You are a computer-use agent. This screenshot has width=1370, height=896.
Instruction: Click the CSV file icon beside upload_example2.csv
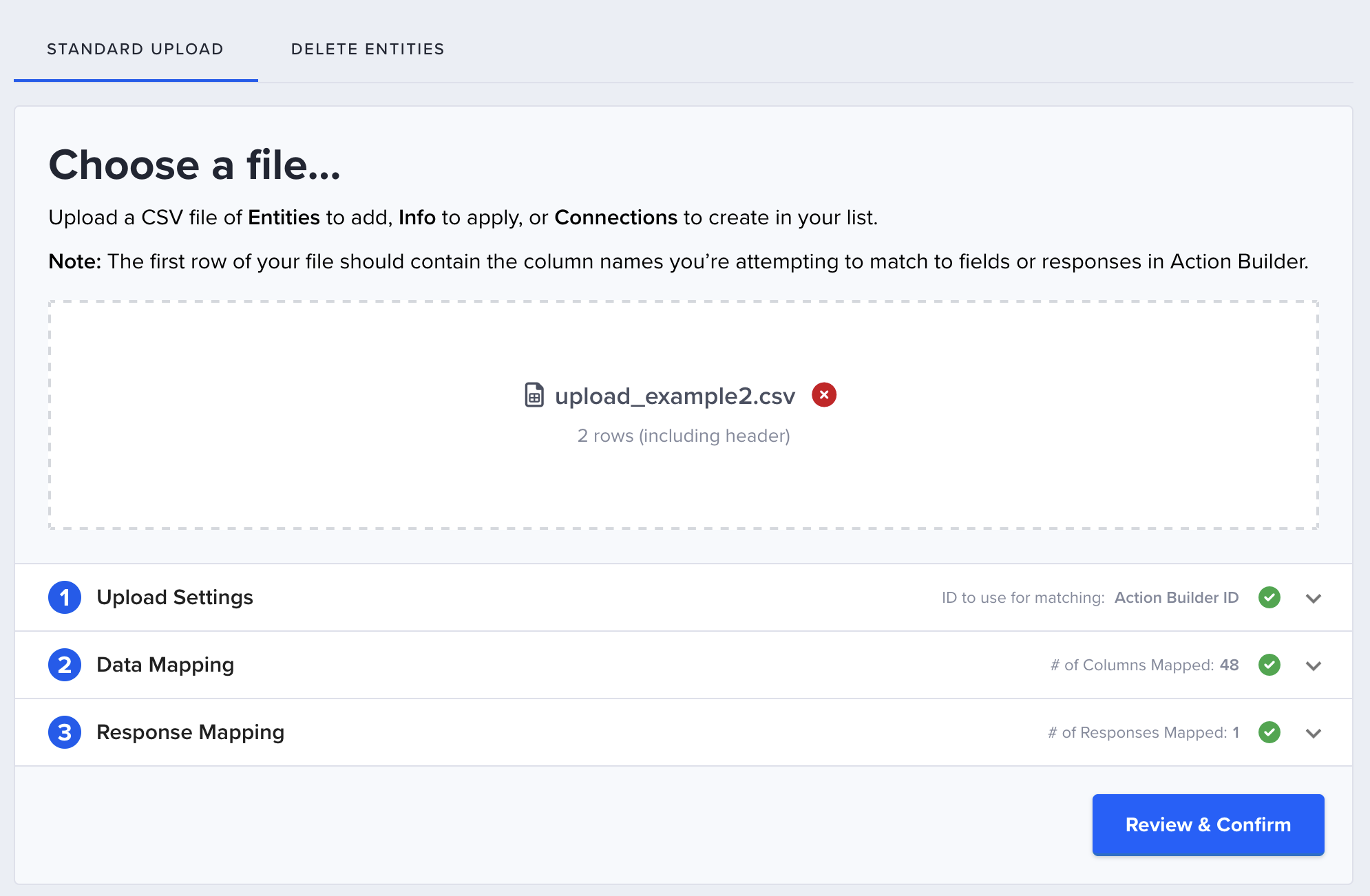point(534,395)
